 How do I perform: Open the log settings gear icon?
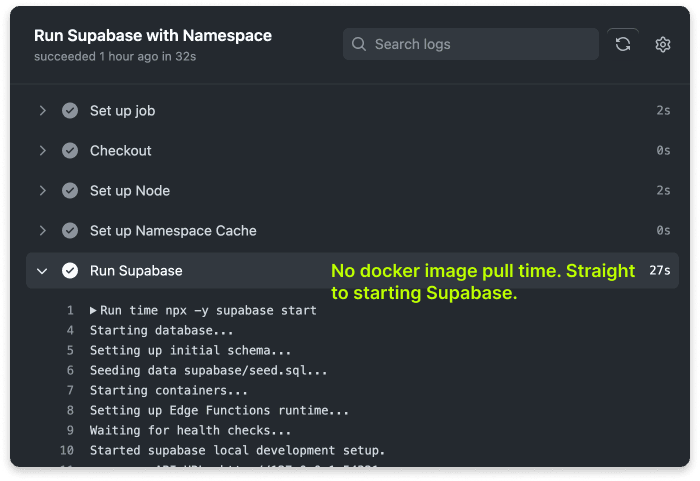tap(662, 44)
